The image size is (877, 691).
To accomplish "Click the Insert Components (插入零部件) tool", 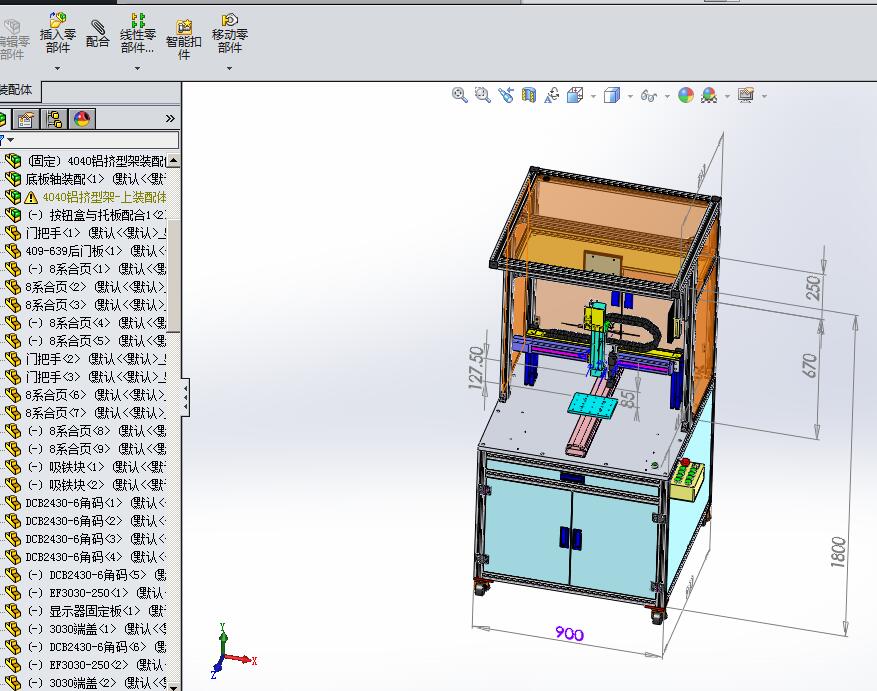I will pos(58,34).
